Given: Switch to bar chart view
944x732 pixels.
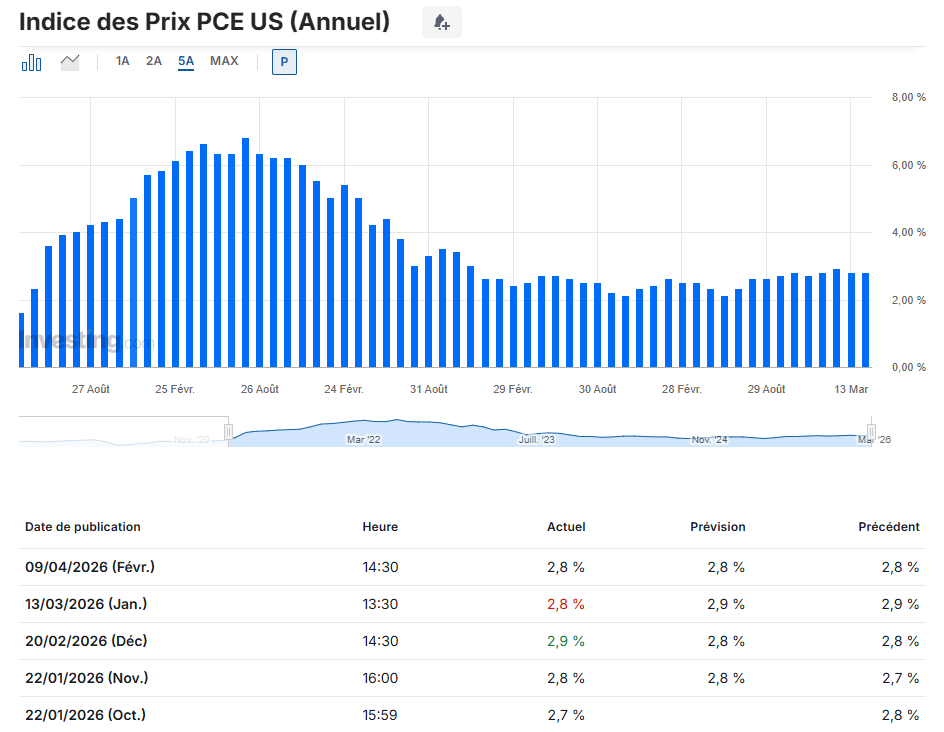Looking at the screenshot, I should 32,62.
